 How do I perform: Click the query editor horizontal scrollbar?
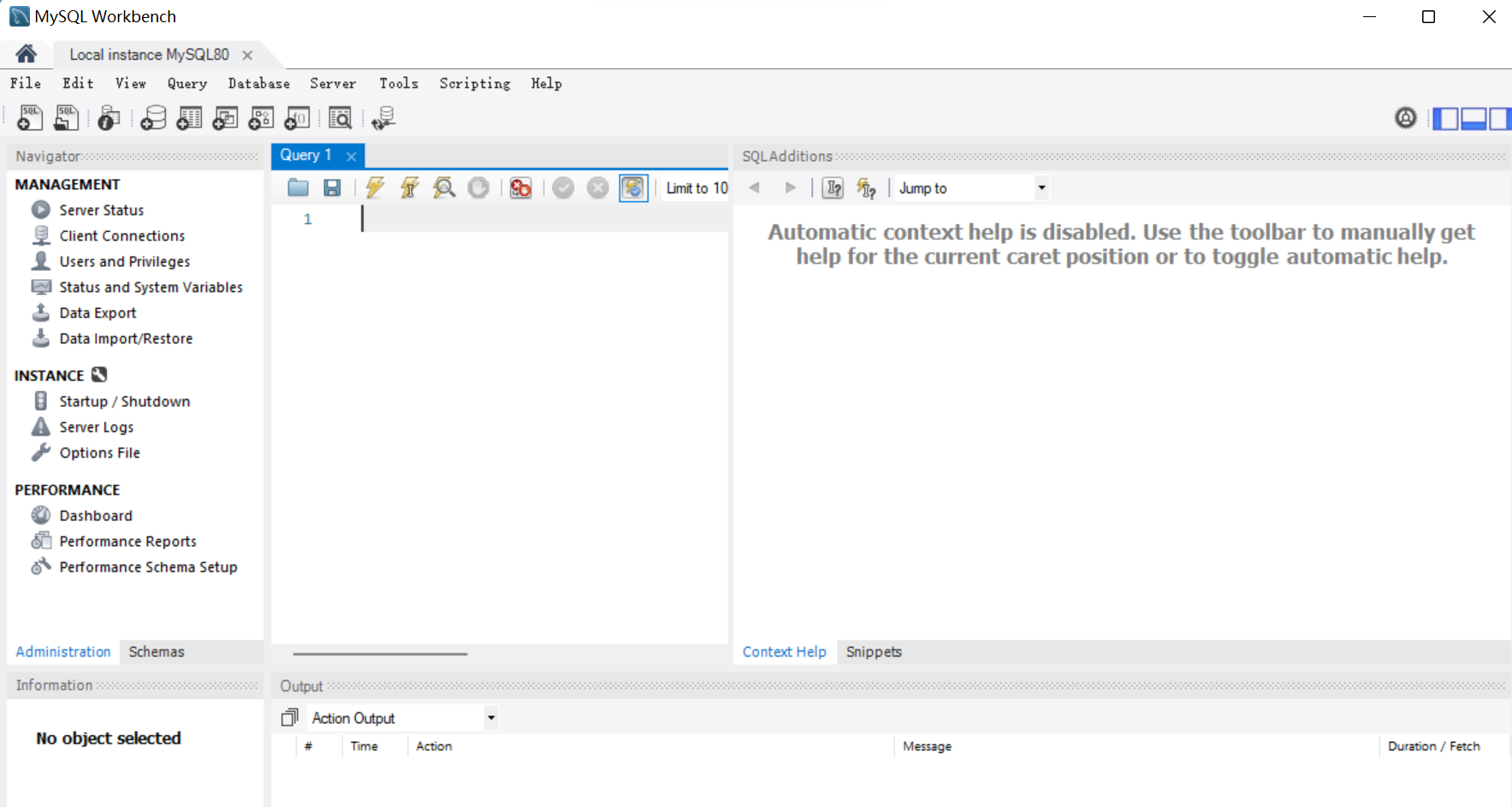380,654
